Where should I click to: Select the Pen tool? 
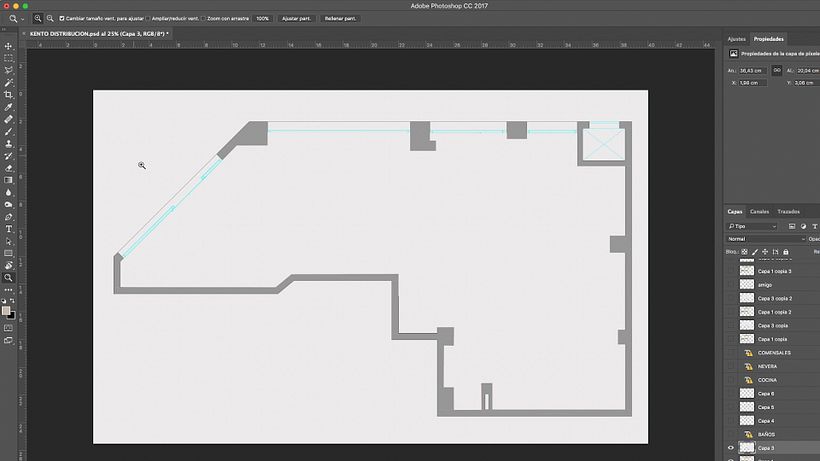[x=8, y=217]
